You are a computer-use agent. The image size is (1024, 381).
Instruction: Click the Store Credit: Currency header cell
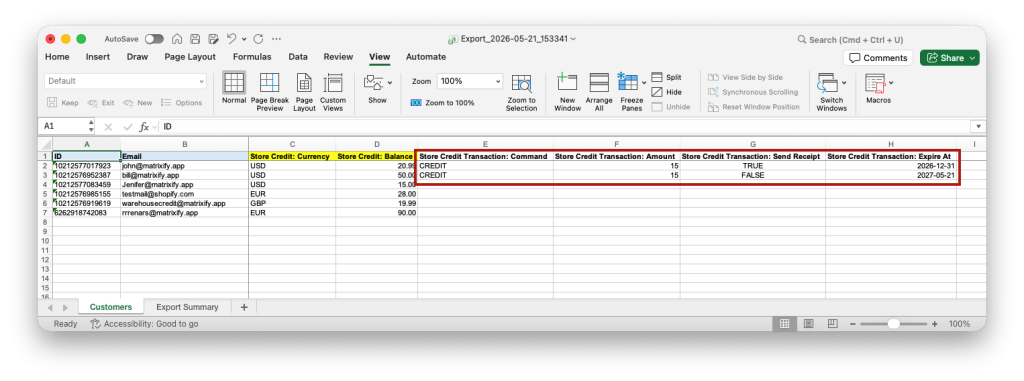292,157
